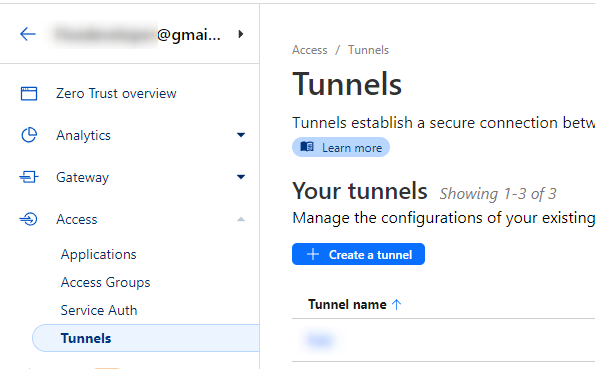This screenshot has width=595, height=369.
Task: Click the Tunnel name sort arrow
Action: pyautogui.click(x=397, y=304)
